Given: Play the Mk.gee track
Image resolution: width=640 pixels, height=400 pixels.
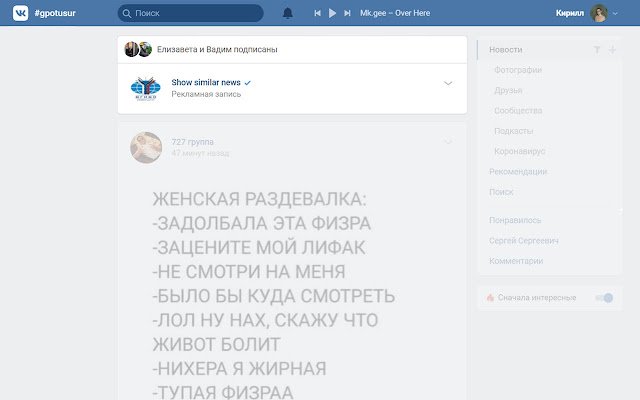Looking at the screenshot, I should [332, 13].
